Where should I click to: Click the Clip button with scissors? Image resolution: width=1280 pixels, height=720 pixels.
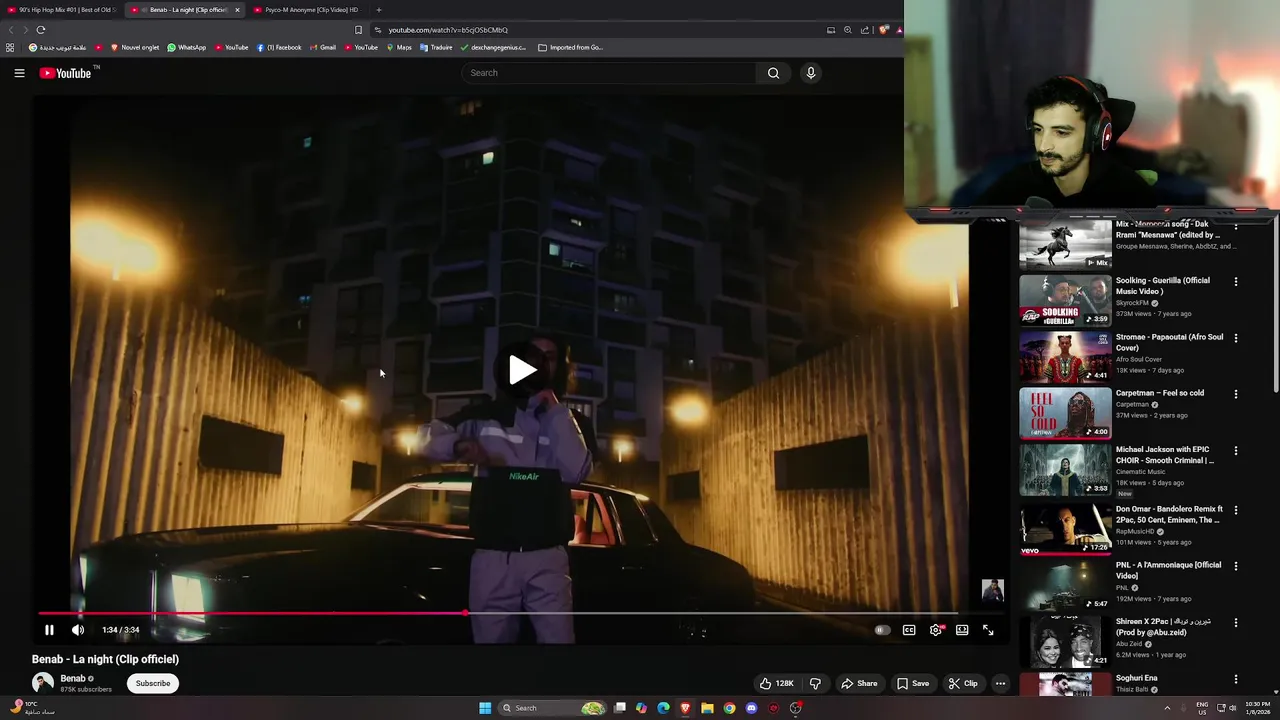[963, 684]
